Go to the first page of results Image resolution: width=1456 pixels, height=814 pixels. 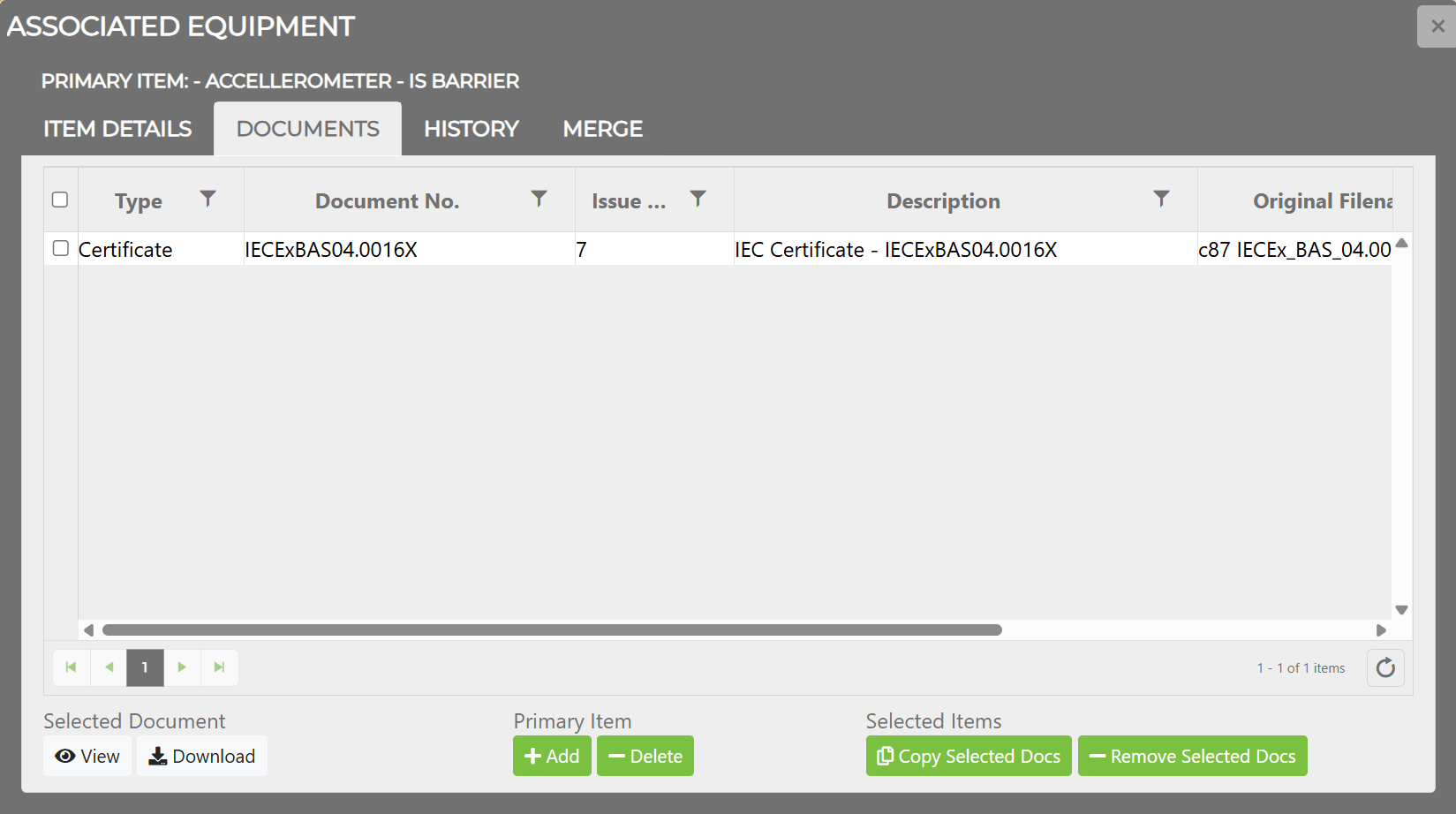[72, 667]
